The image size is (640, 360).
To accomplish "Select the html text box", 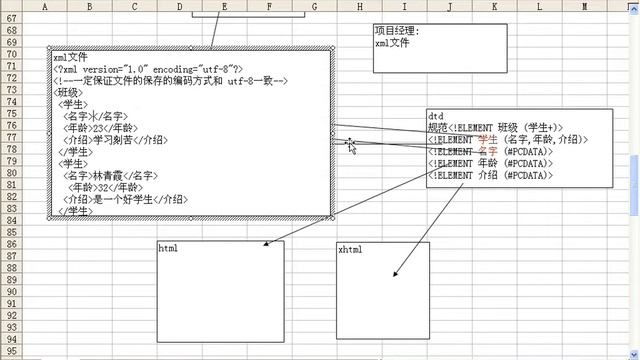I will (220, 291).
